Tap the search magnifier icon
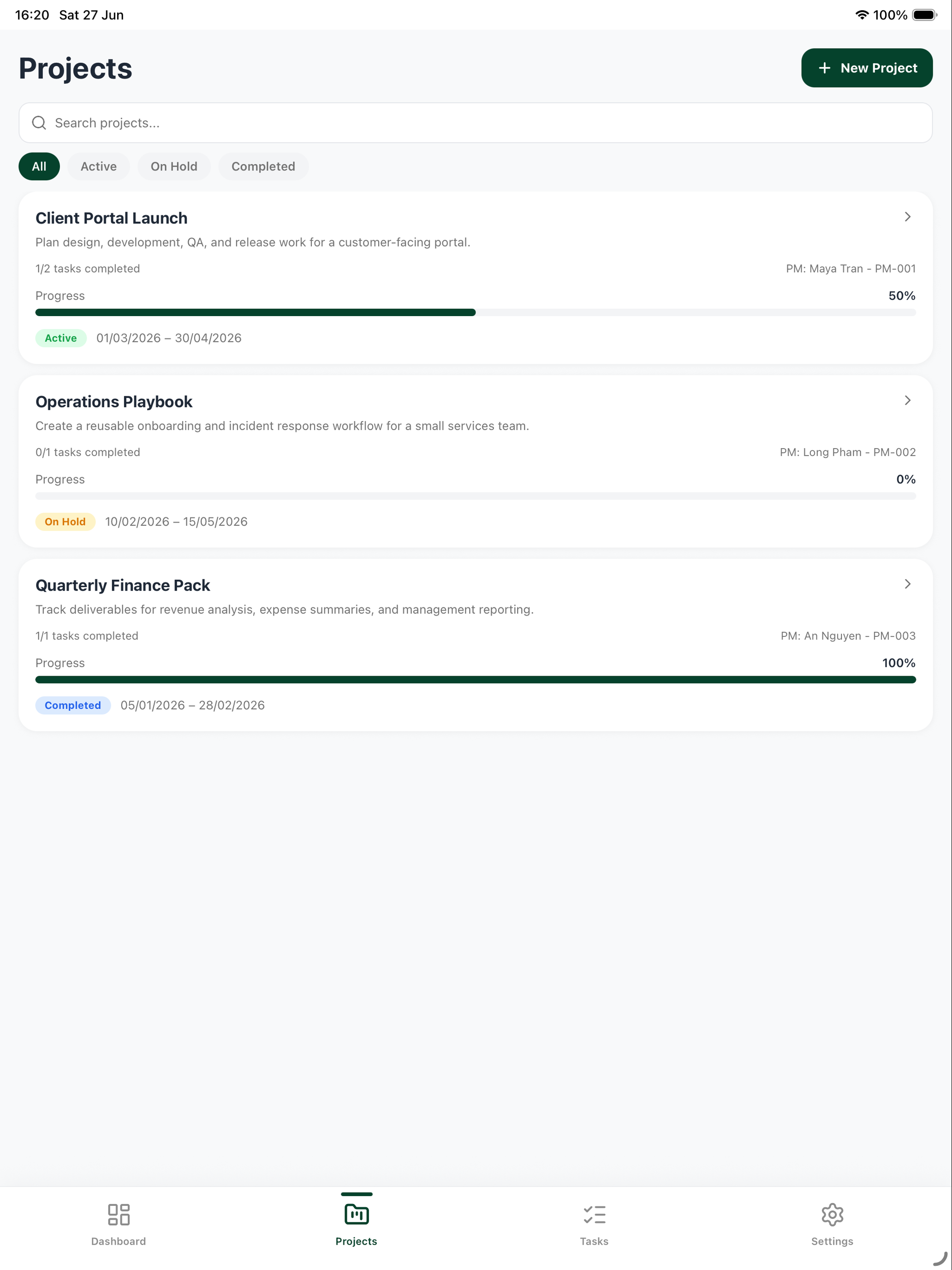This screenshot has width=952, height=1270. [x=39, y=123]
